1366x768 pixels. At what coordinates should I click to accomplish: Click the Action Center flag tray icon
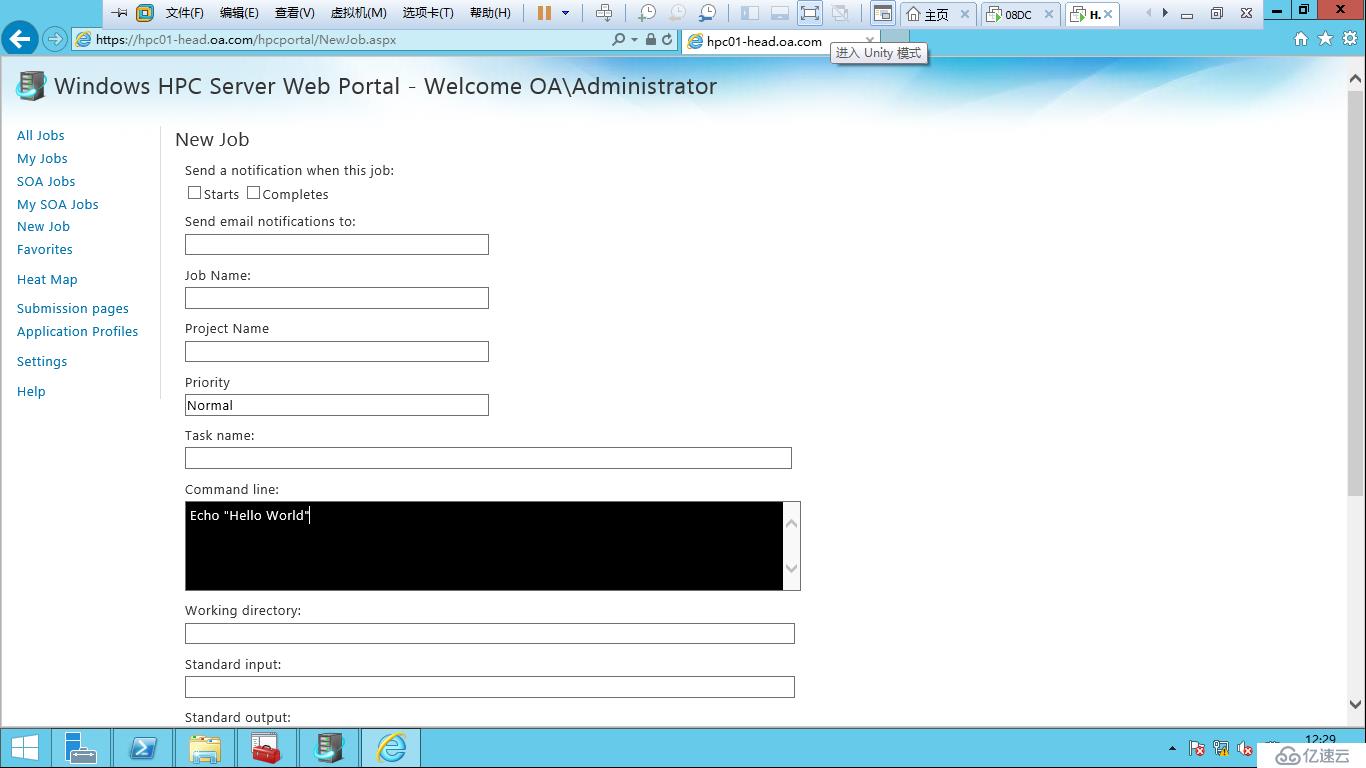point(1197,748)
